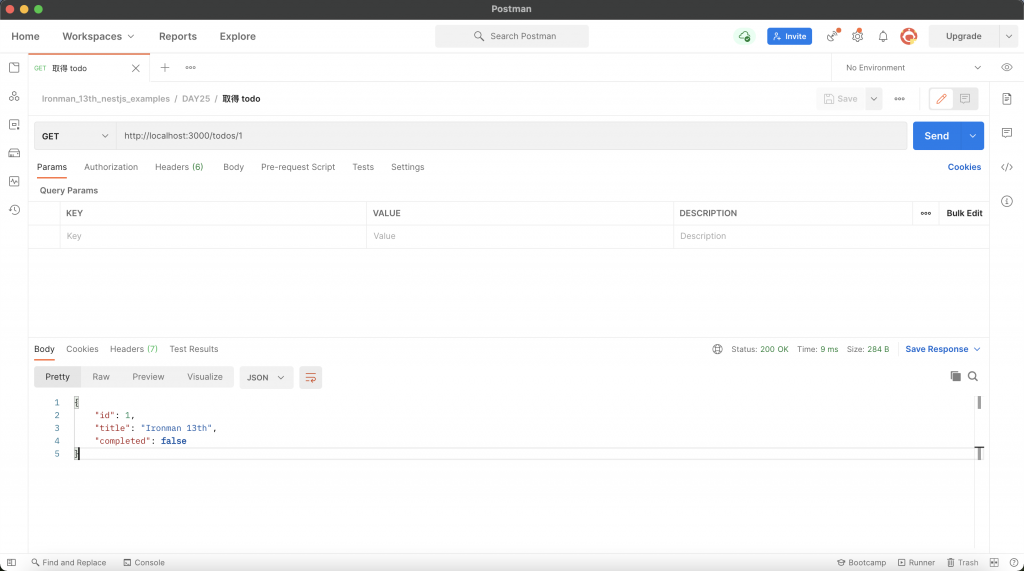Click the capture requests satellite icon
Image resolution: width=1024 pixels, height=571 pixels.
click(x=833, y=36)
